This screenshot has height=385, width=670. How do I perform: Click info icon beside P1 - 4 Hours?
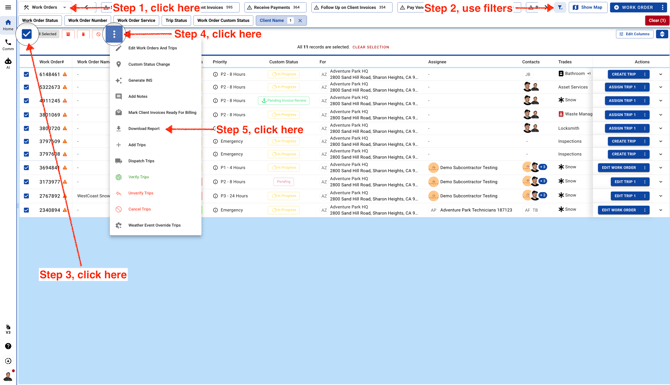tap(215, 168)
